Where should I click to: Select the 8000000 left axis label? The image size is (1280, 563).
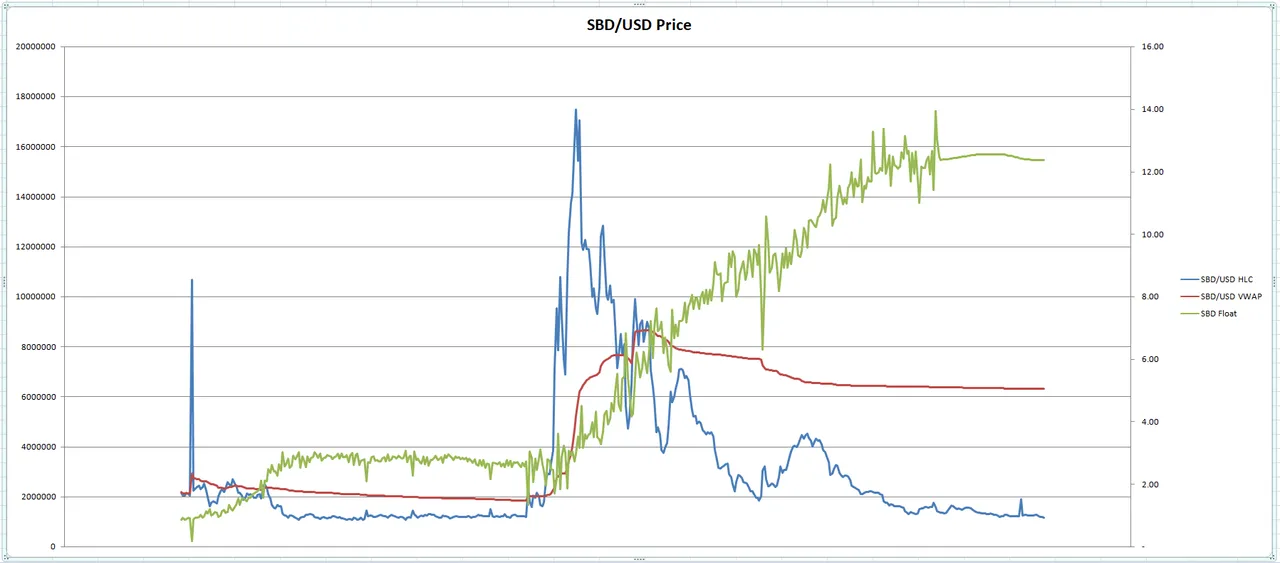click(x=36, y=347)
